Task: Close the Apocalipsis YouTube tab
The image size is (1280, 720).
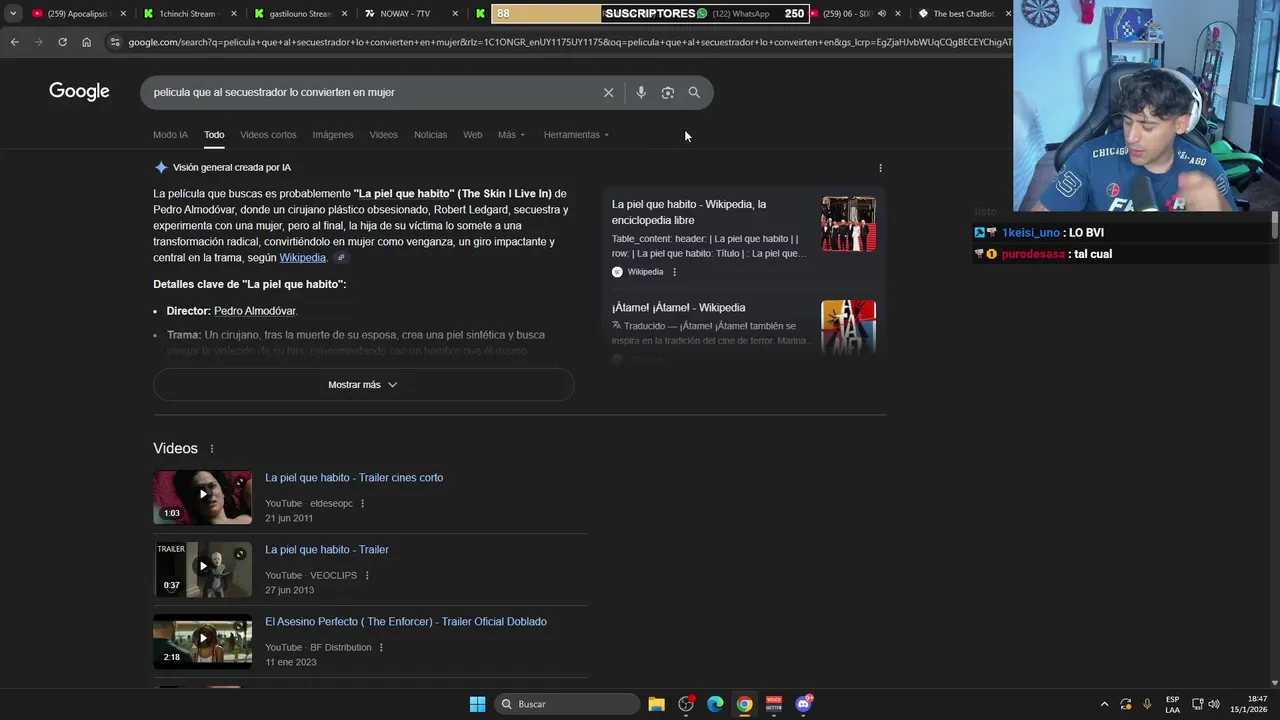Action: point(123,14)
